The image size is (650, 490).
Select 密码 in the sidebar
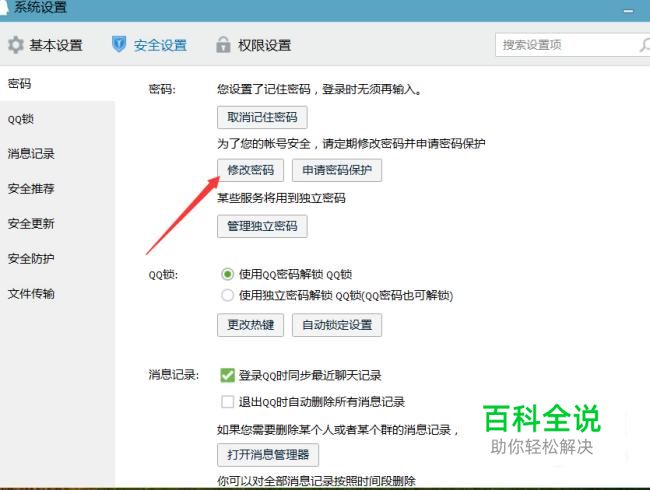point(57,84)
